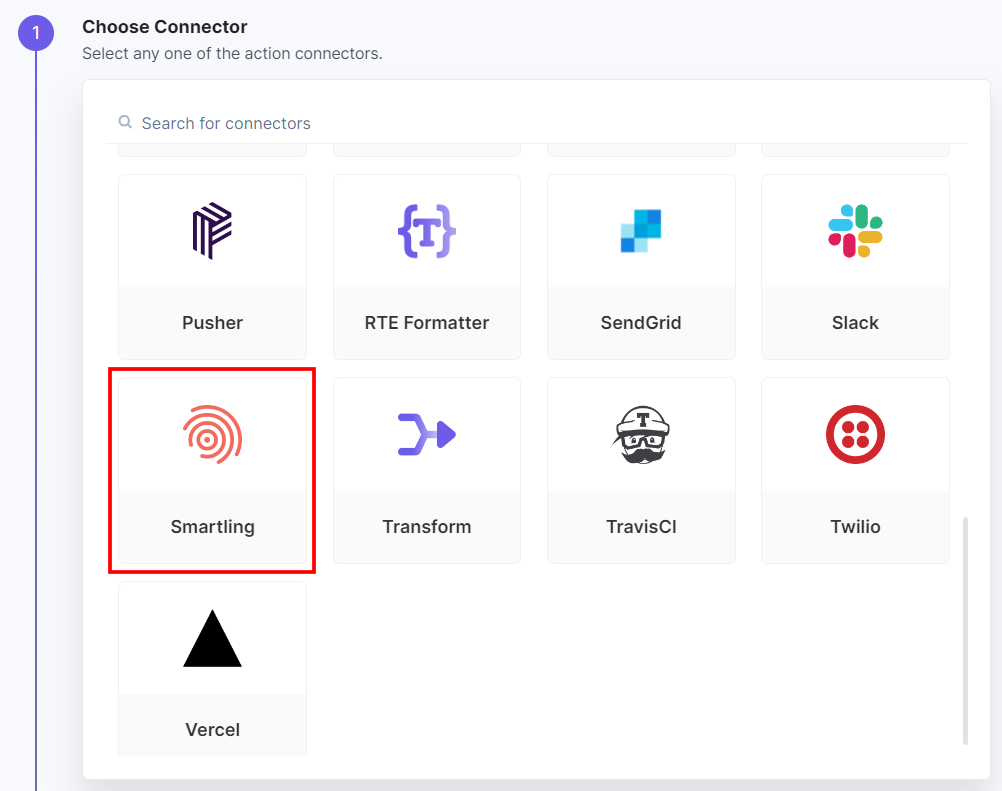
Task: Click the RTE Formatter connector icon
Action: [426, 231]
